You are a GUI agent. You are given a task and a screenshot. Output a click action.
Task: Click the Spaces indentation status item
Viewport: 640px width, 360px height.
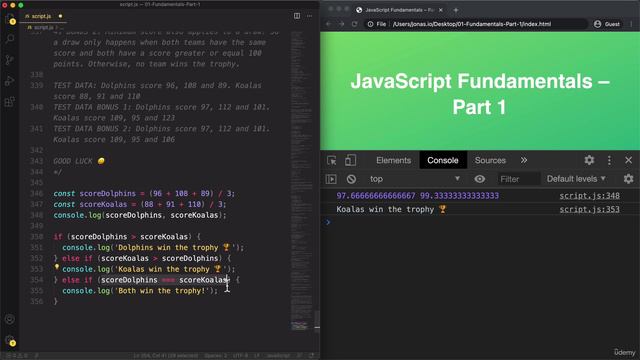[x=216, y=356]
